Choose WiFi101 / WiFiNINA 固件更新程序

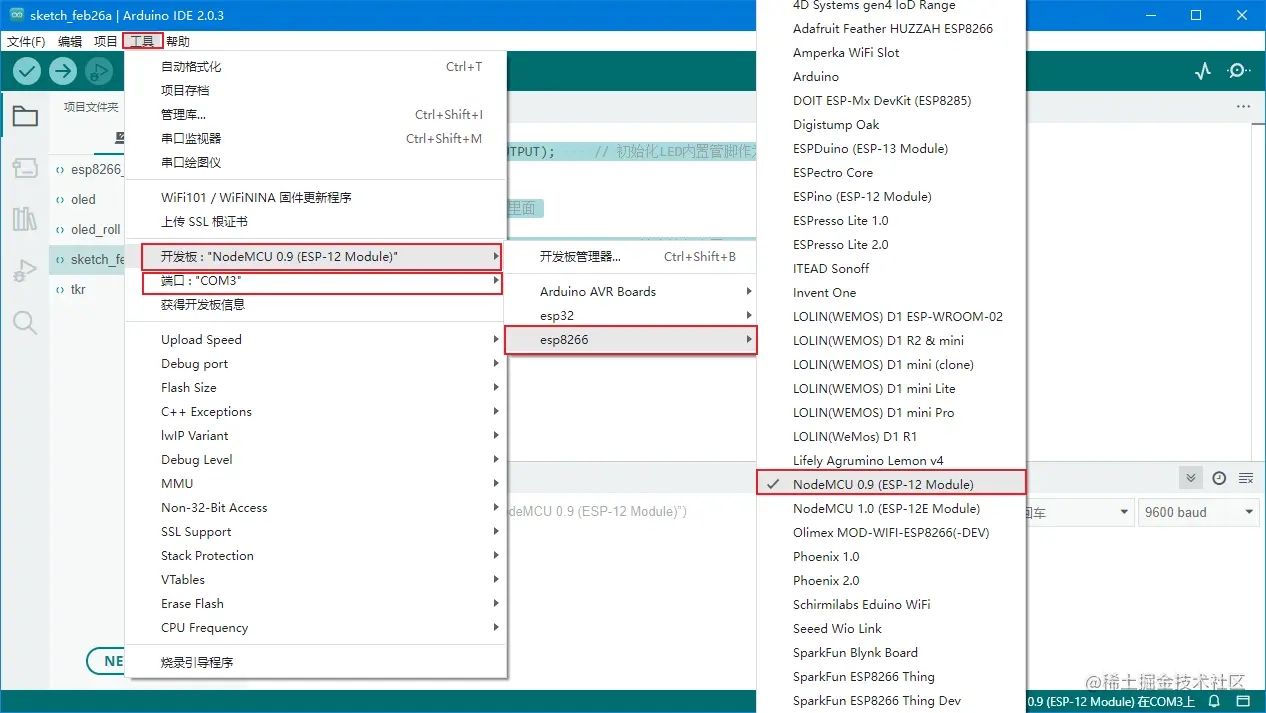point(316,198)
